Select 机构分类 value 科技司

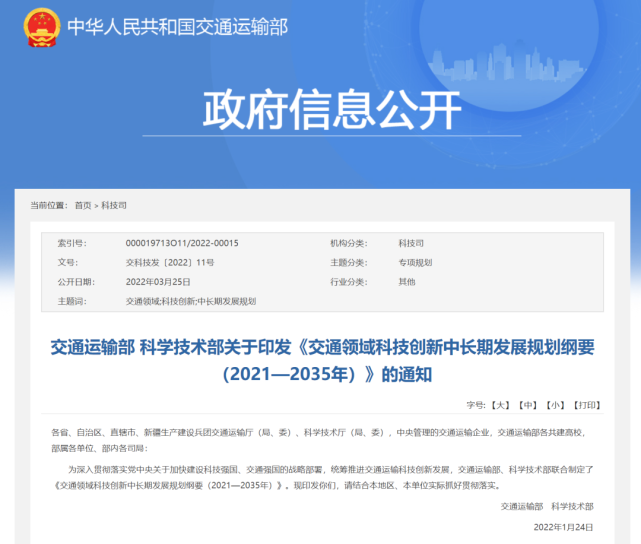(411, 243)
